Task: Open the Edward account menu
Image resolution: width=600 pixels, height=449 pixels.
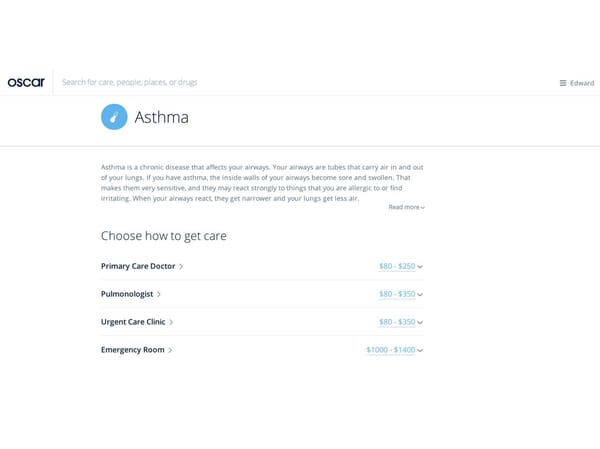Action: pos(582,83)
